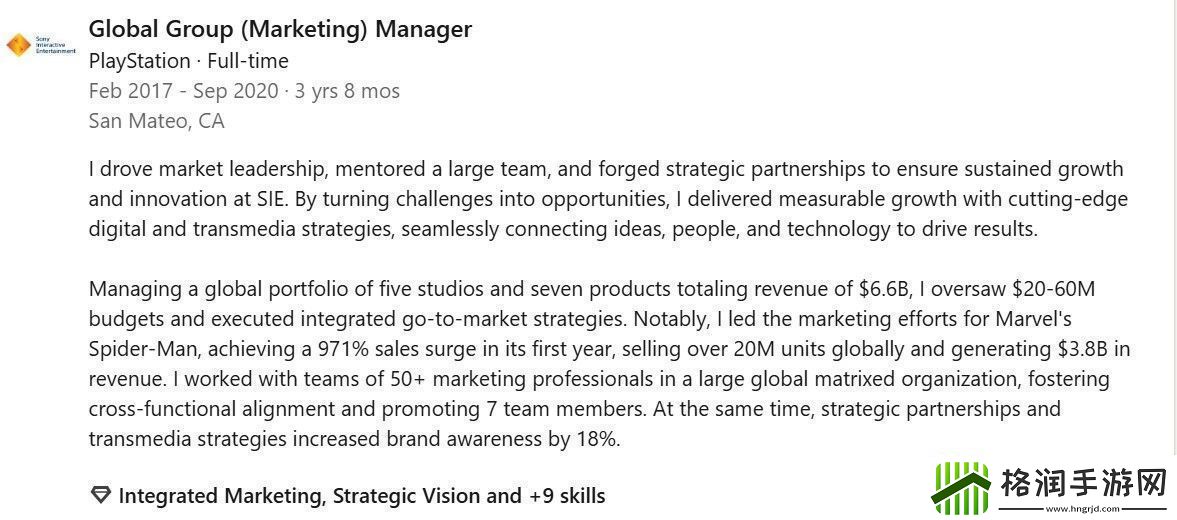1177x520 pixels.
Task: Open the Global Group (Marketing) Manager title
Action: coord(280,30)
